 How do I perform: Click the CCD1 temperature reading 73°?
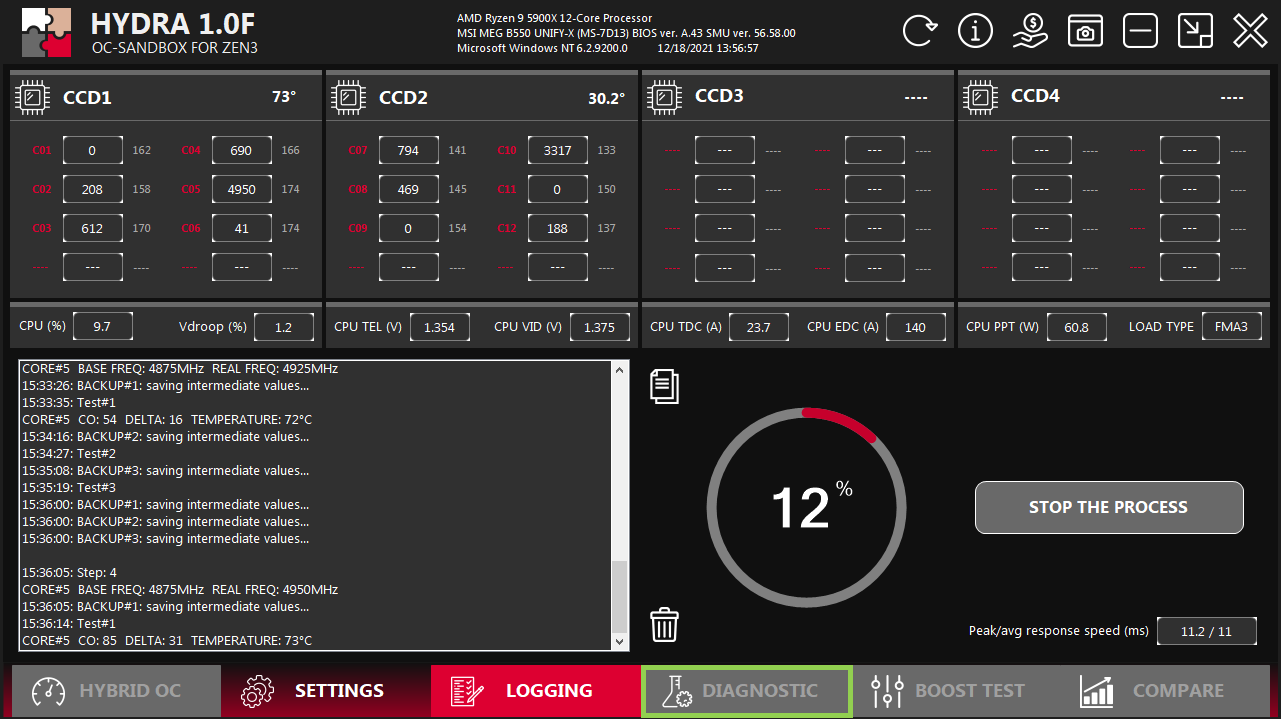click(x=284, y=97)
